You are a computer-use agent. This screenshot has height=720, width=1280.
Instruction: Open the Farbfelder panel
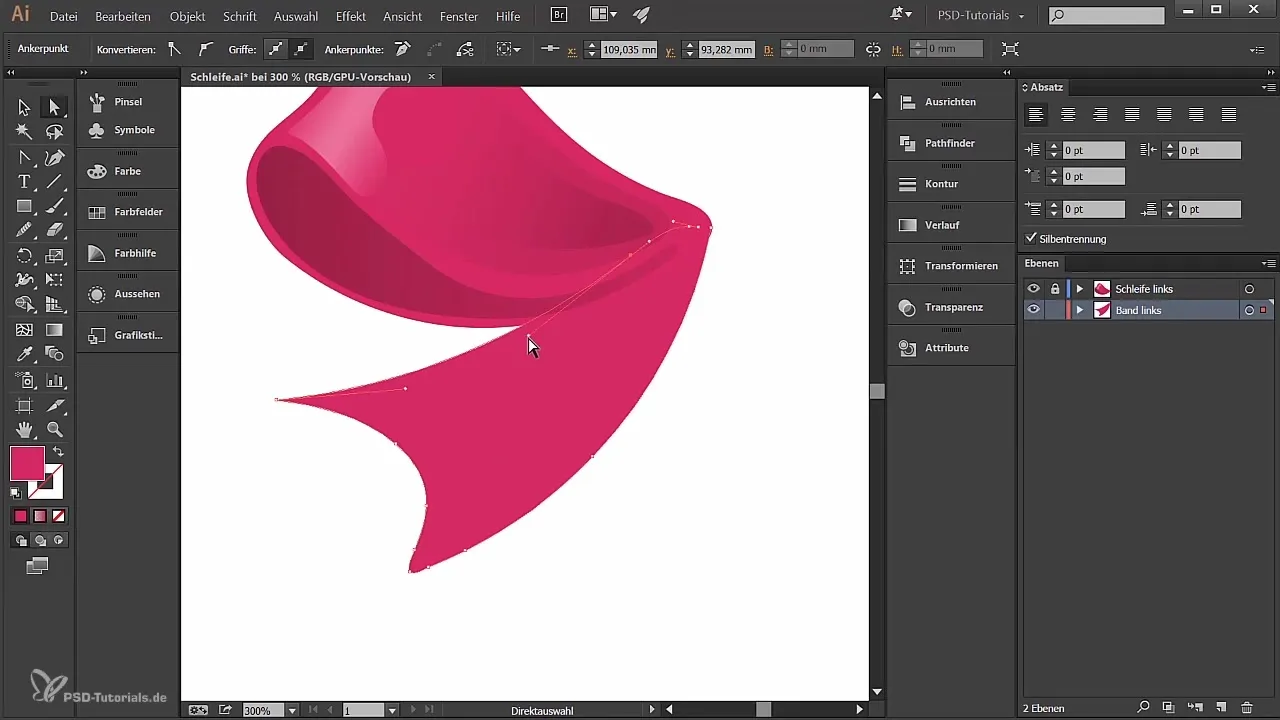click(x=128, y=212)
